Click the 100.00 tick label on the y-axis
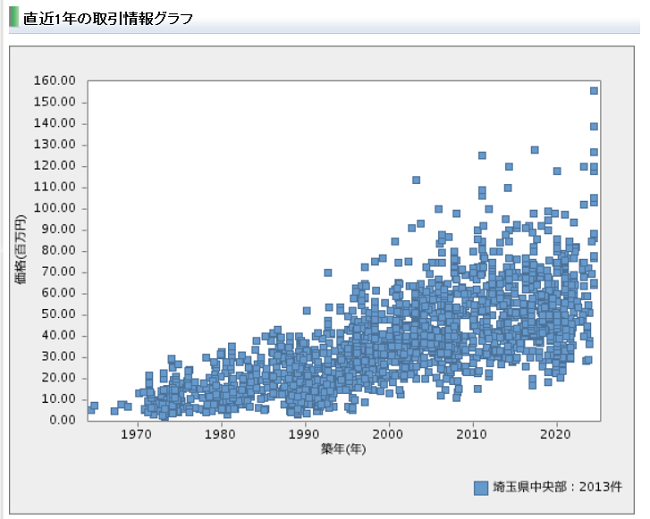This screenshot has height=519, width=650. (55, 208)
